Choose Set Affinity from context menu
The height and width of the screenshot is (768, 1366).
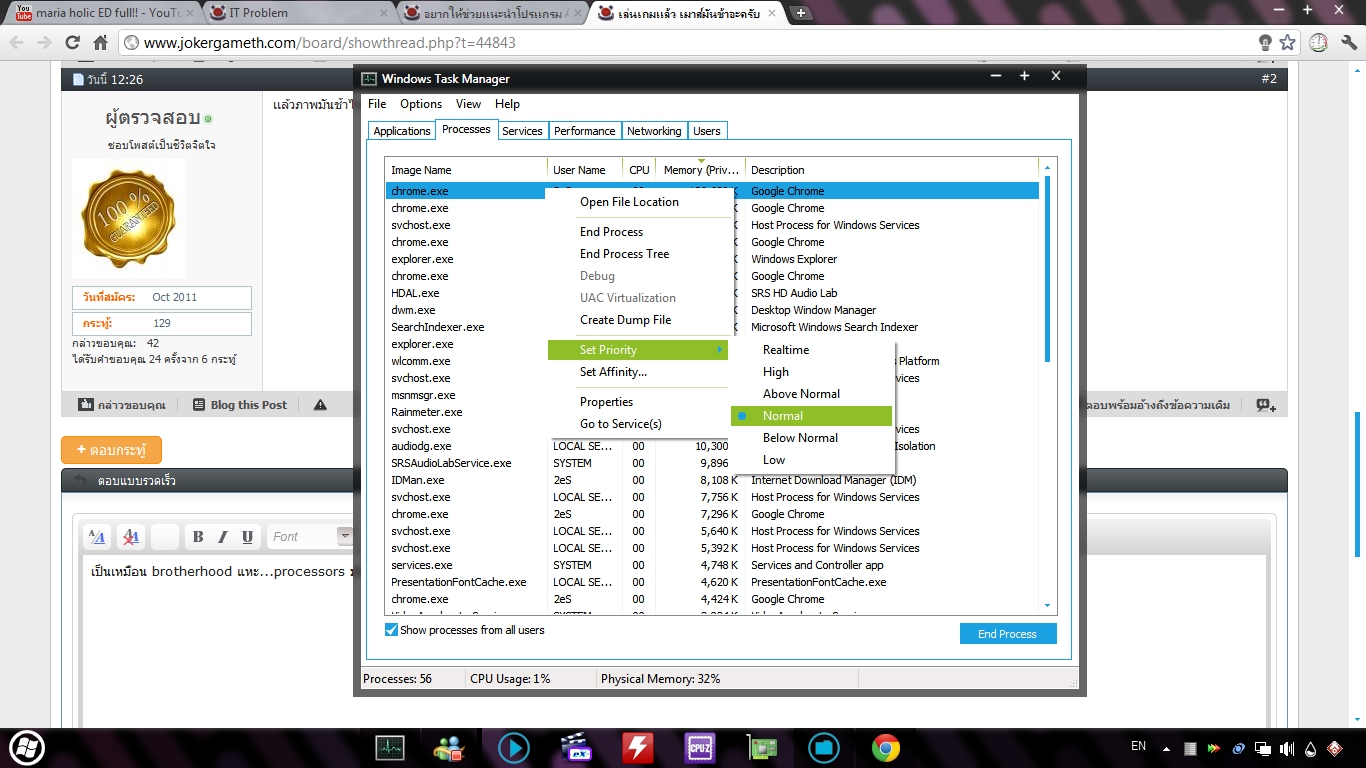(638, 372)
